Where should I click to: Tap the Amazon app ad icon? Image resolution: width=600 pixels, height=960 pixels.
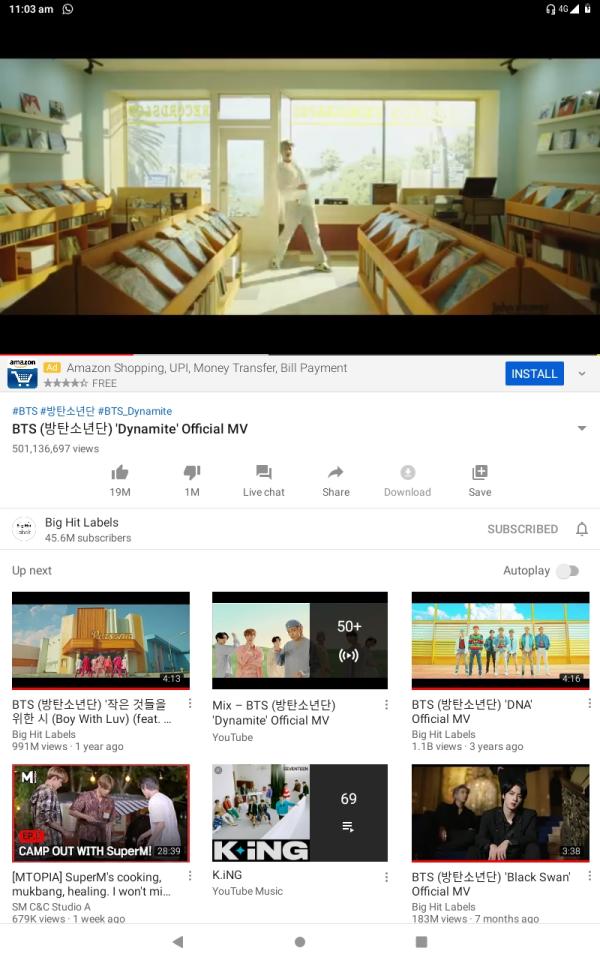(x=22, y=374)
